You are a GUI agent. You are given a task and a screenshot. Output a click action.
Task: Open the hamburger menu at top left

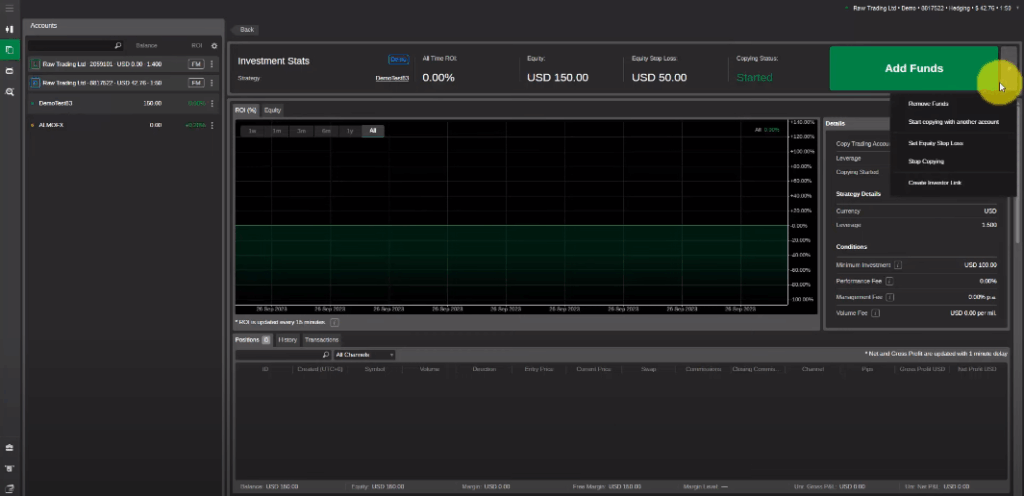coord(9,8)
